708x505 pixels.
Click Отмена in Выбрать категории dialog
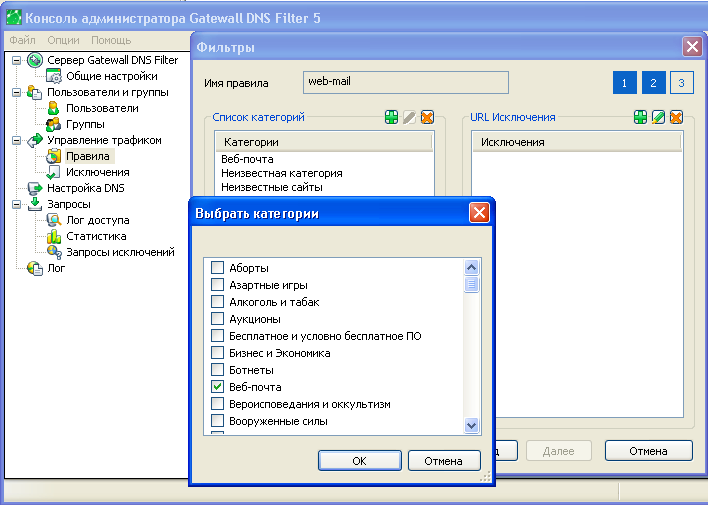pyautogui.click(x=444, y=461)
